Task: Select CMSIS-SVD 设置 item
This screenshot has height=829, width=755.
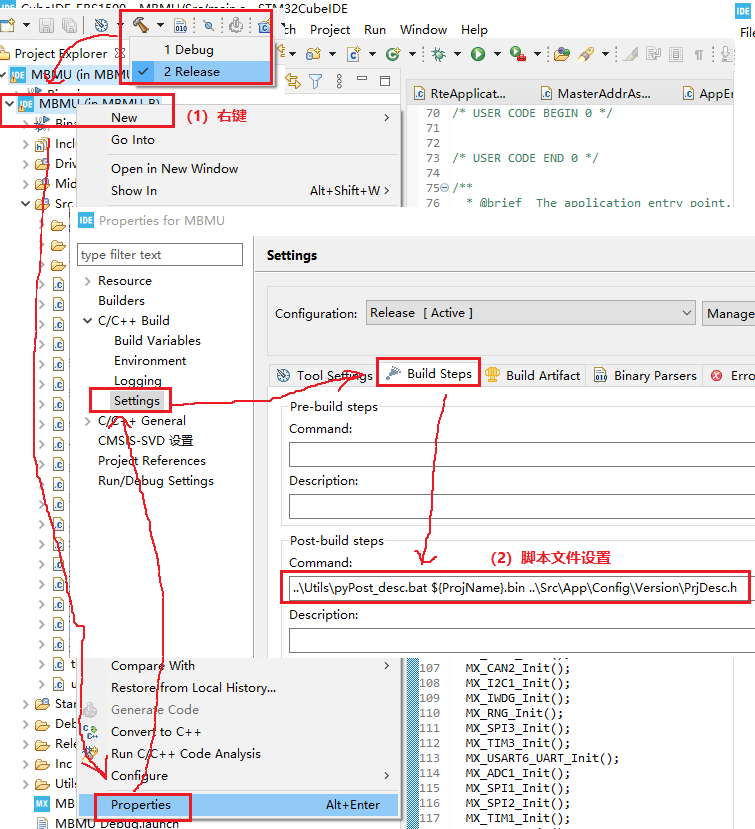Action: [x=145, y=441]
